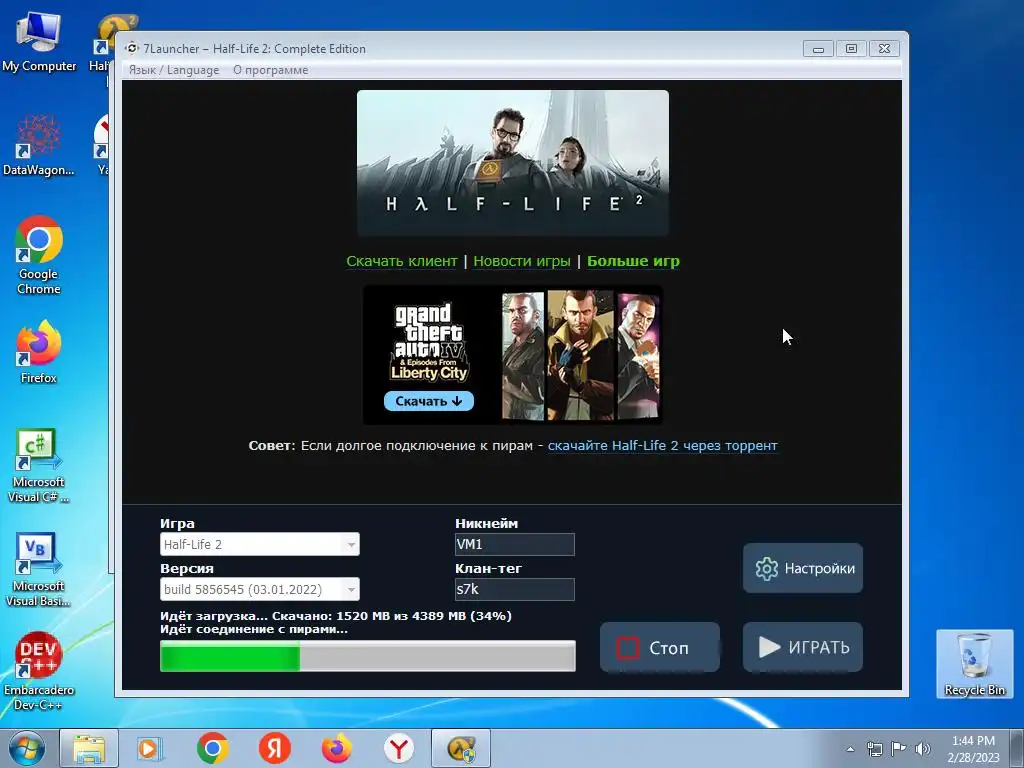Click the 7Launcher icon in the title bar
The width and height of the screenshot is (1024, 768).
[x=132, y=48]
